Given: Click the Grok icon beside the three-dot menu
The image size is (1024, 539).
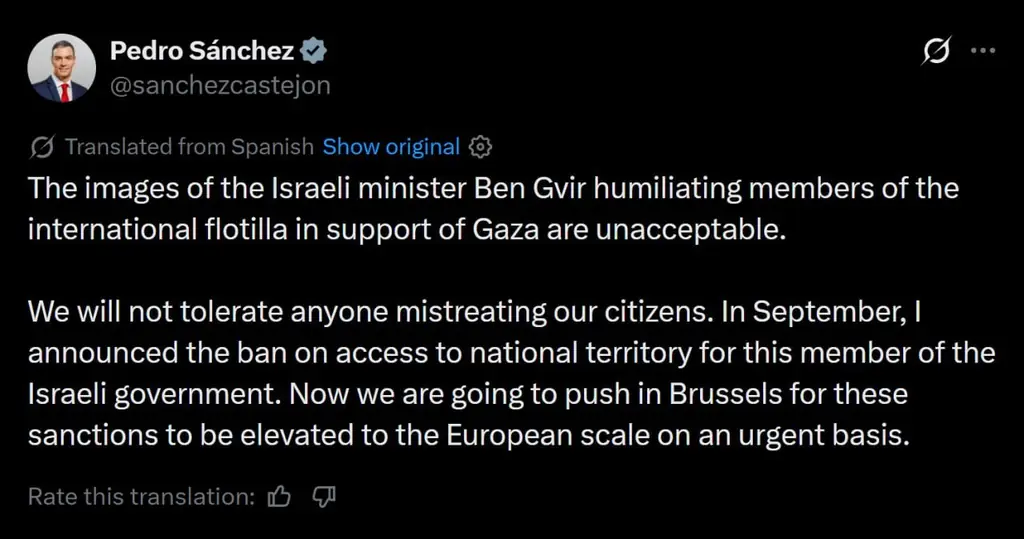Looking at the screenshot, I should point(936,50).
